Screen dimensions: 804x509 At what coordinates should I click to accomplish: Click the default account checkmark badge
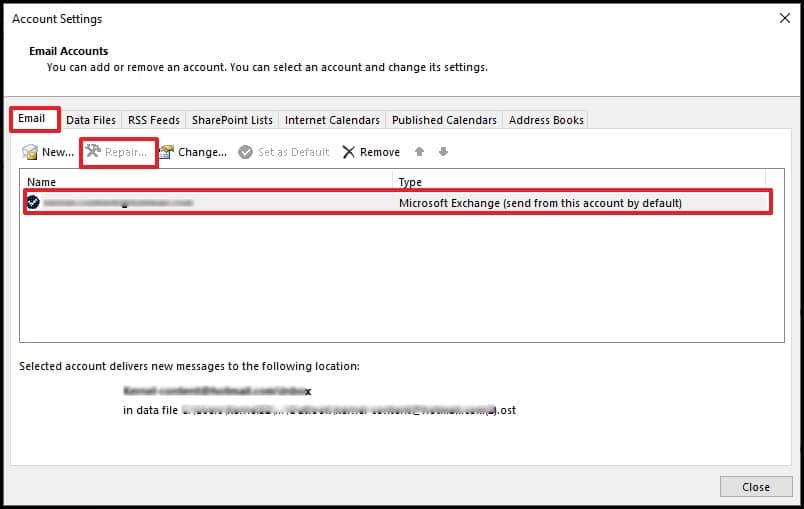point(33,202)
